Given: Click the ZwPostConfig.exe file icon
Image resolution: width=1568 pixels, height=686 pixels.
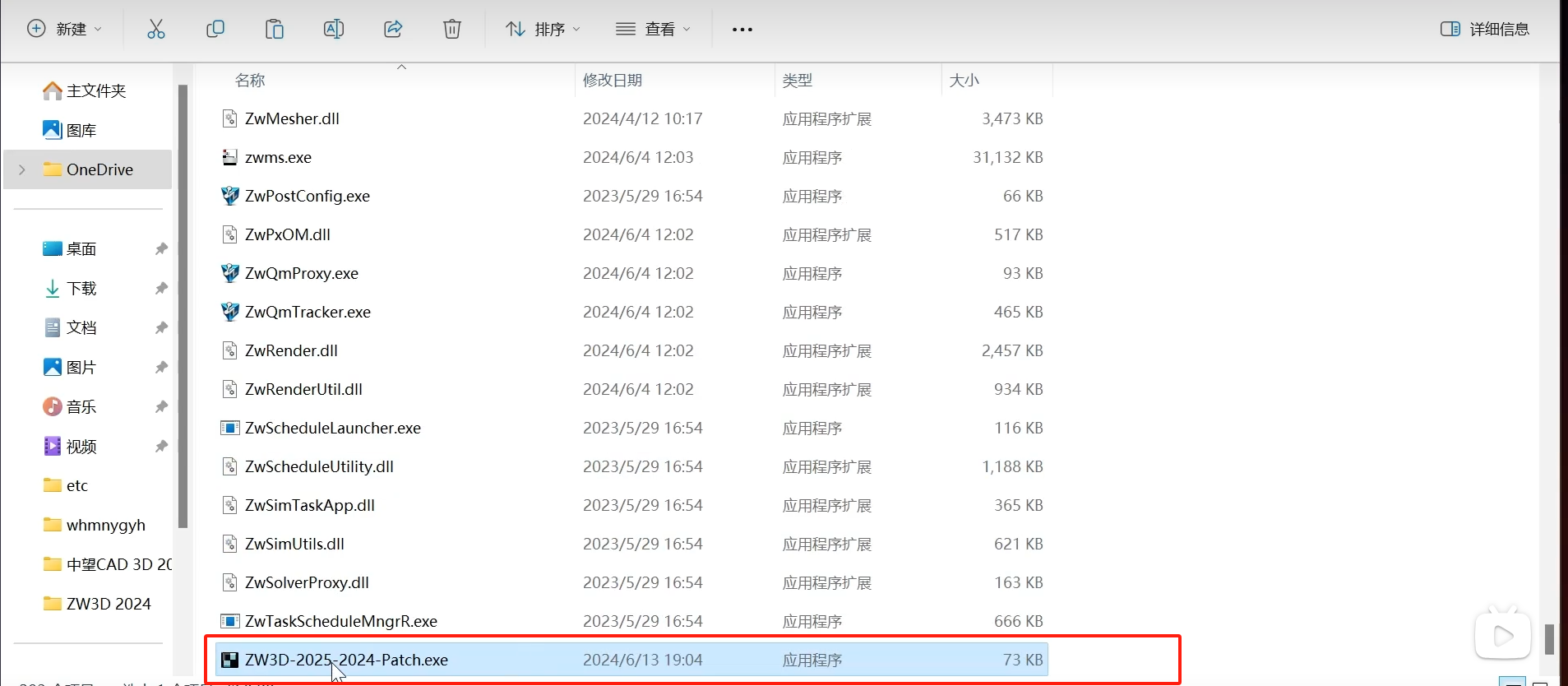Looking at the screenshot, I should click(230, 196).
